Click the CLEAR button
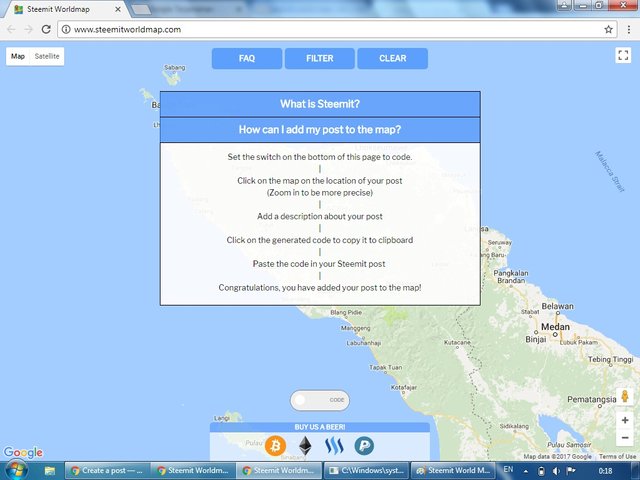The width and height of the screenshot is (640, 480). coord(393,58)
